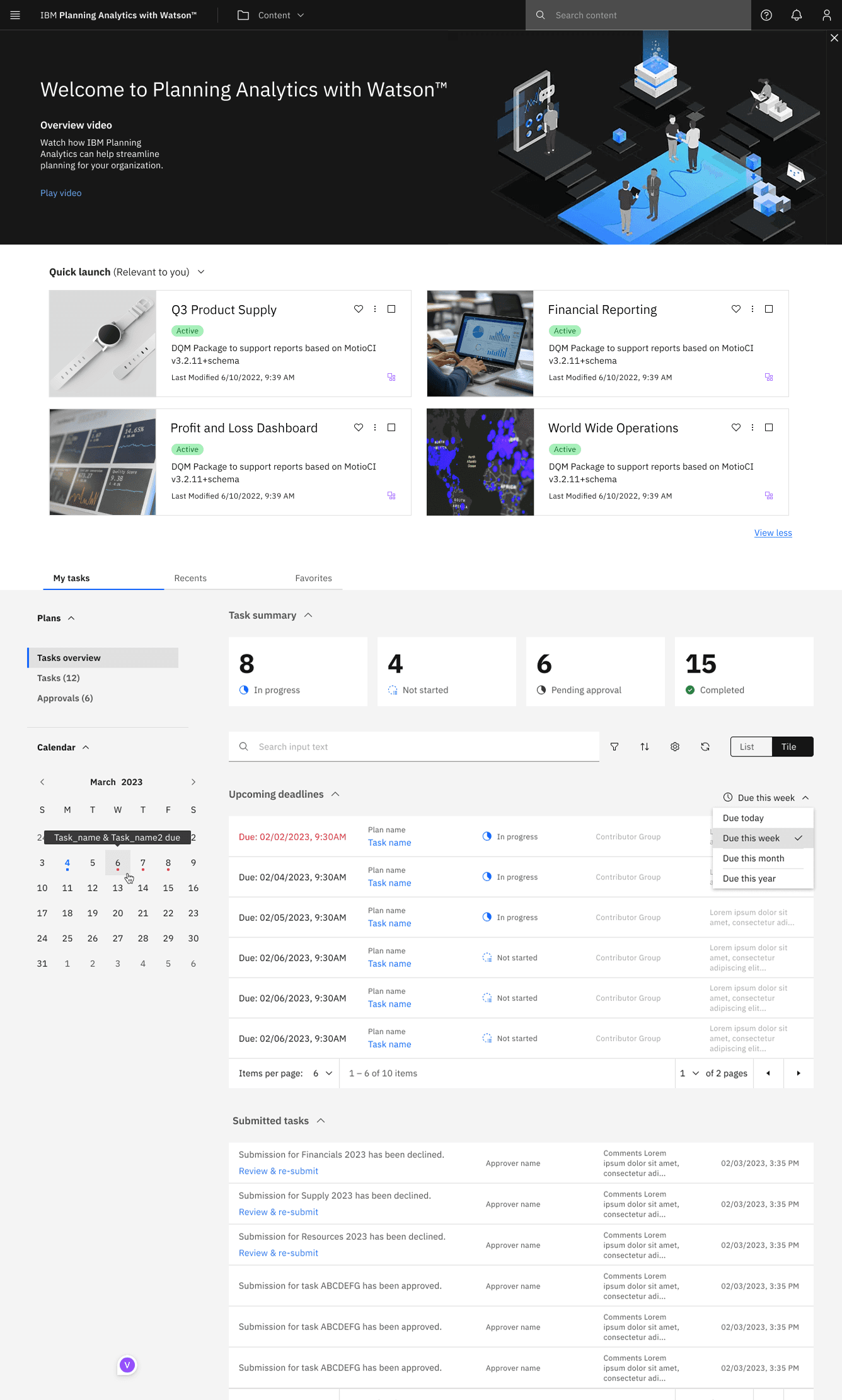Select the World Wide Operations checkbox
This screenshot has height=1400, width=842.
[769, 427]
